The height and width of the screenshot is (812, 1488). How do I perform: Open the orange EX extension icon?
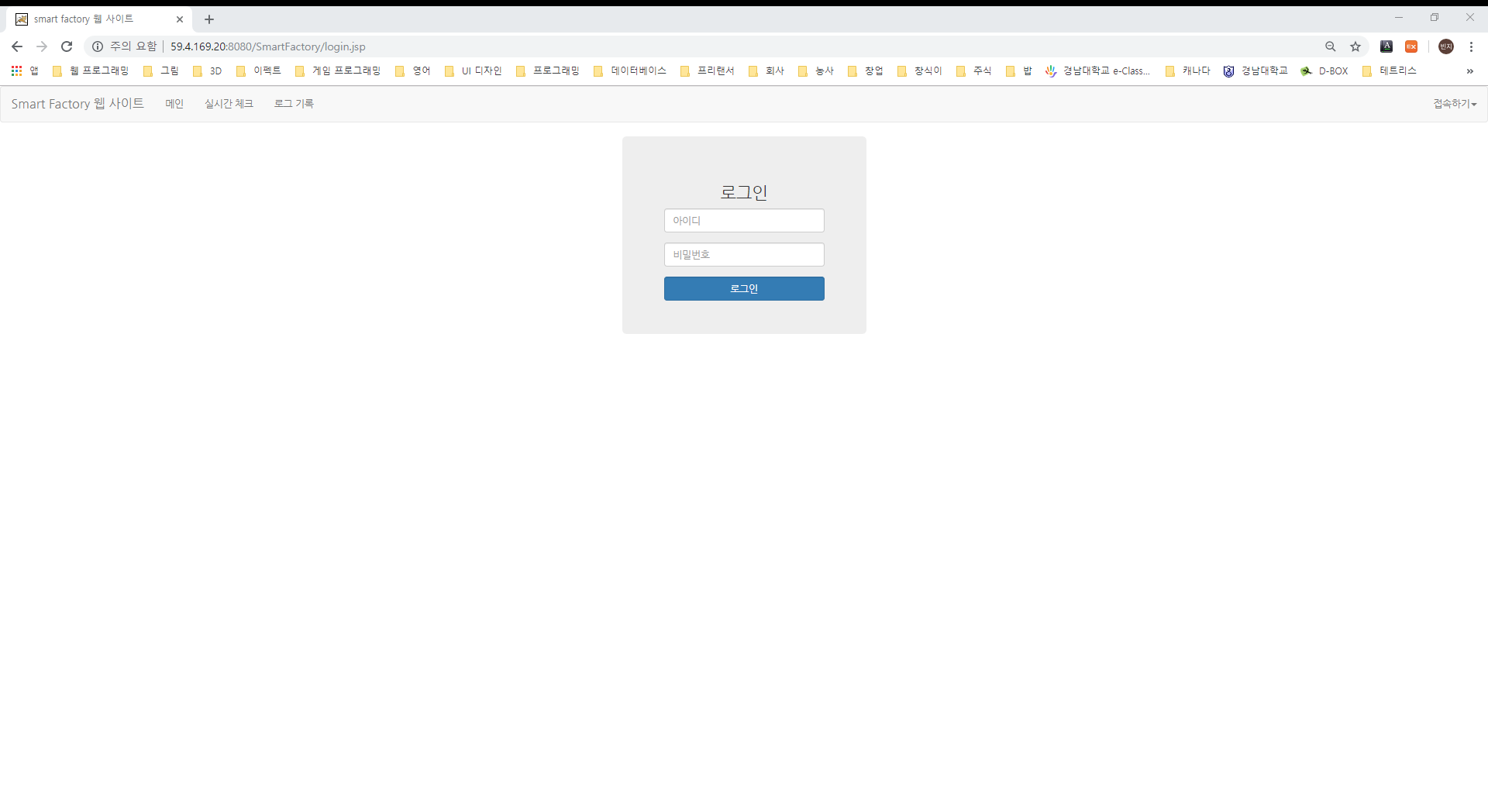(x=1412, y=46)
